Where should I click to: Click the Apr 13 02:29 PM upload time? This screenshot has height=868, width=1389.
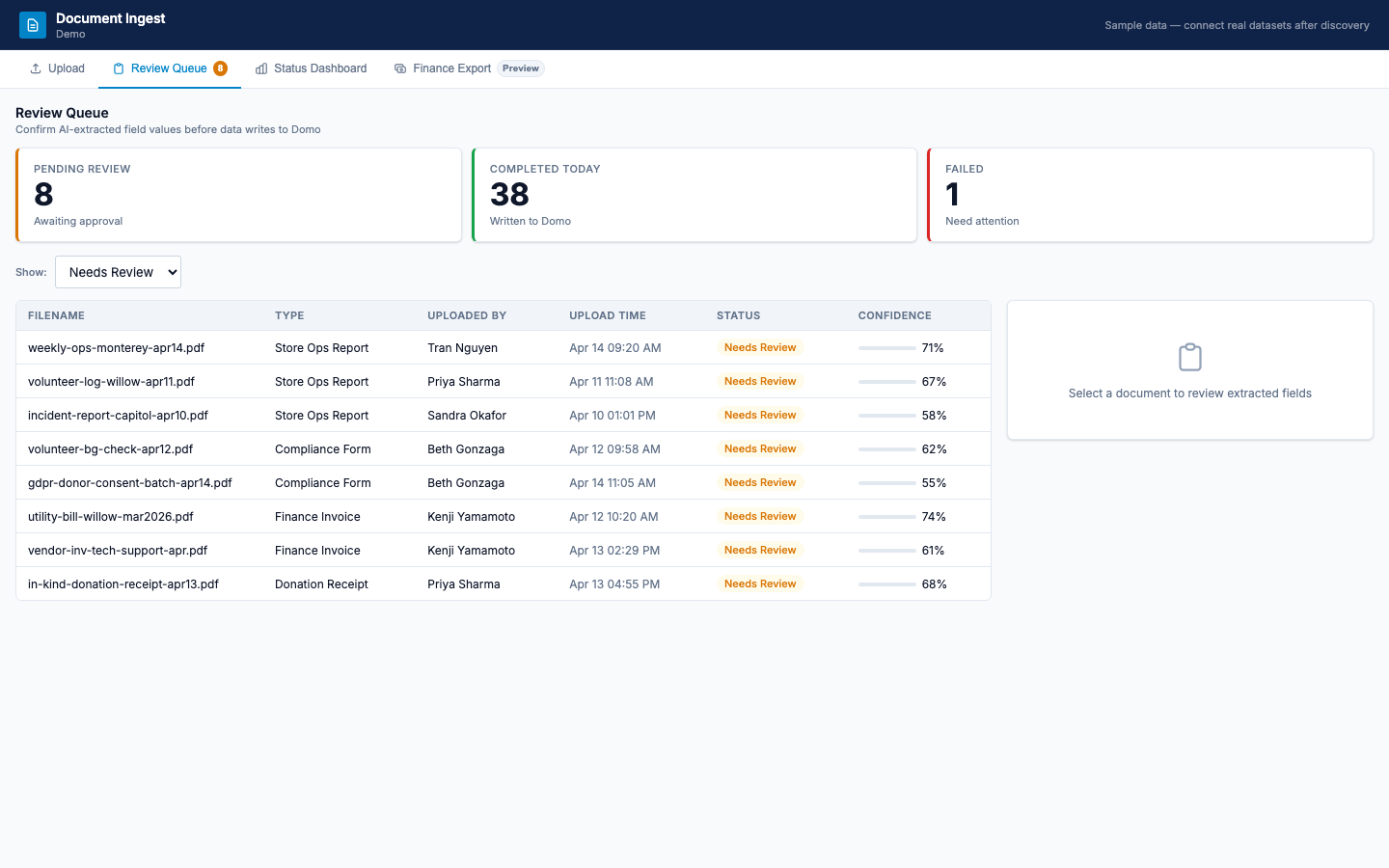[x=614, y=550]
